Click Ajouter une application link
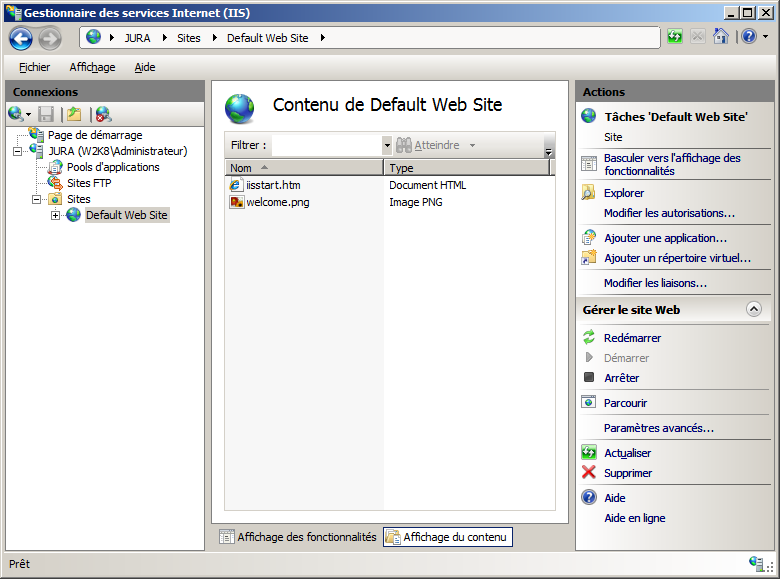 665,238
